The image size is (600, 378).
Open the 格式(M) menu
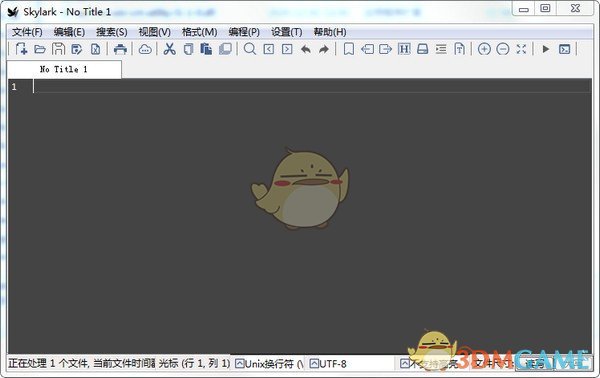click(199, 32)
